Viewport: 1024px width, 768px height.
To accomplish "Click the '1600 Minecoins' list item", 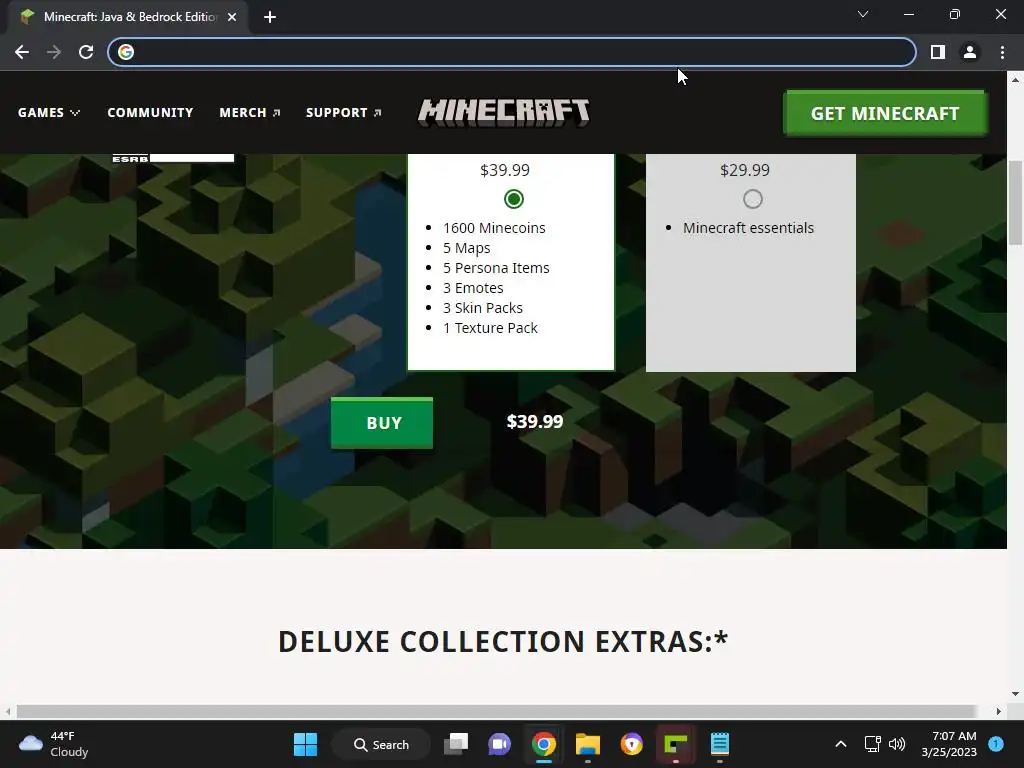I will [494, 228].
